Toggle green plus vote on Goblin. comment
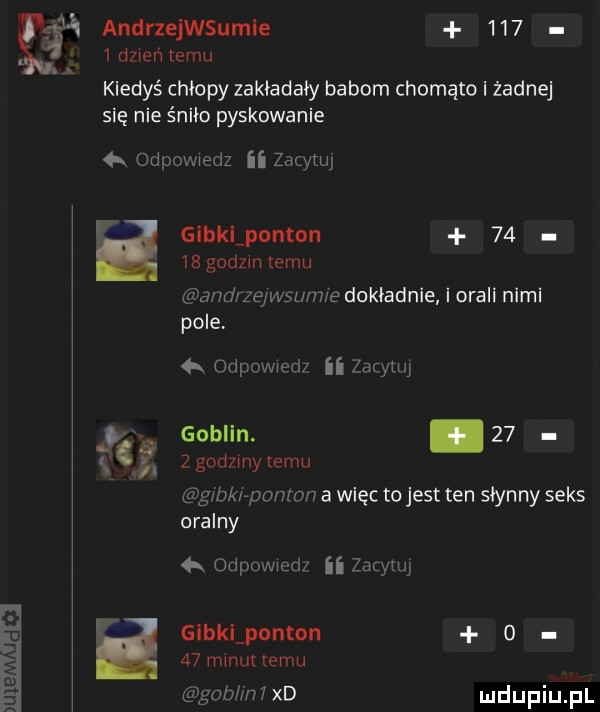 (x=456, y=436)
